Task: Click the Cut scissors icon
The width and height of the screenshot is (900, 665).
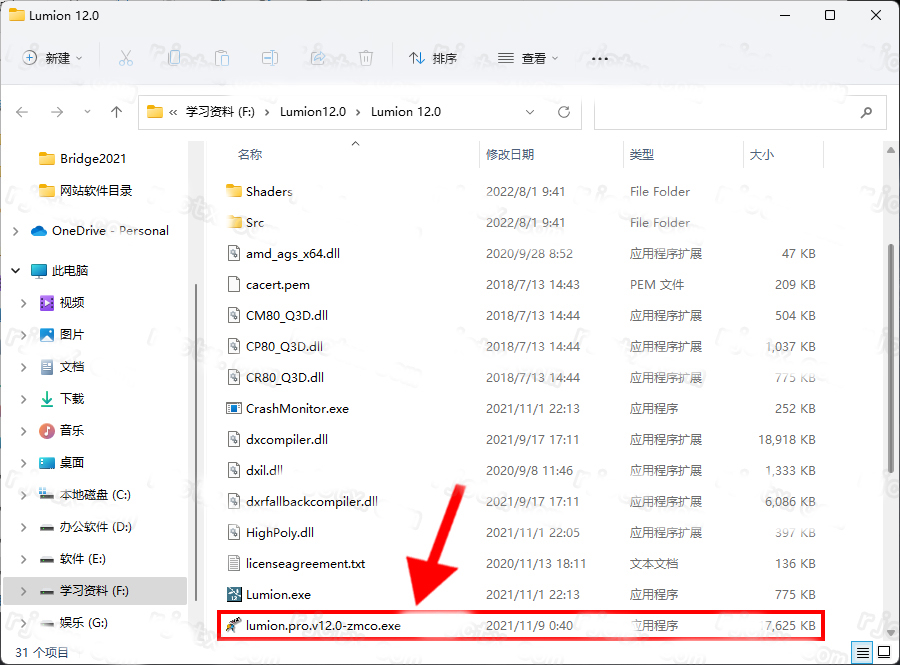Action: click(126, 58)
